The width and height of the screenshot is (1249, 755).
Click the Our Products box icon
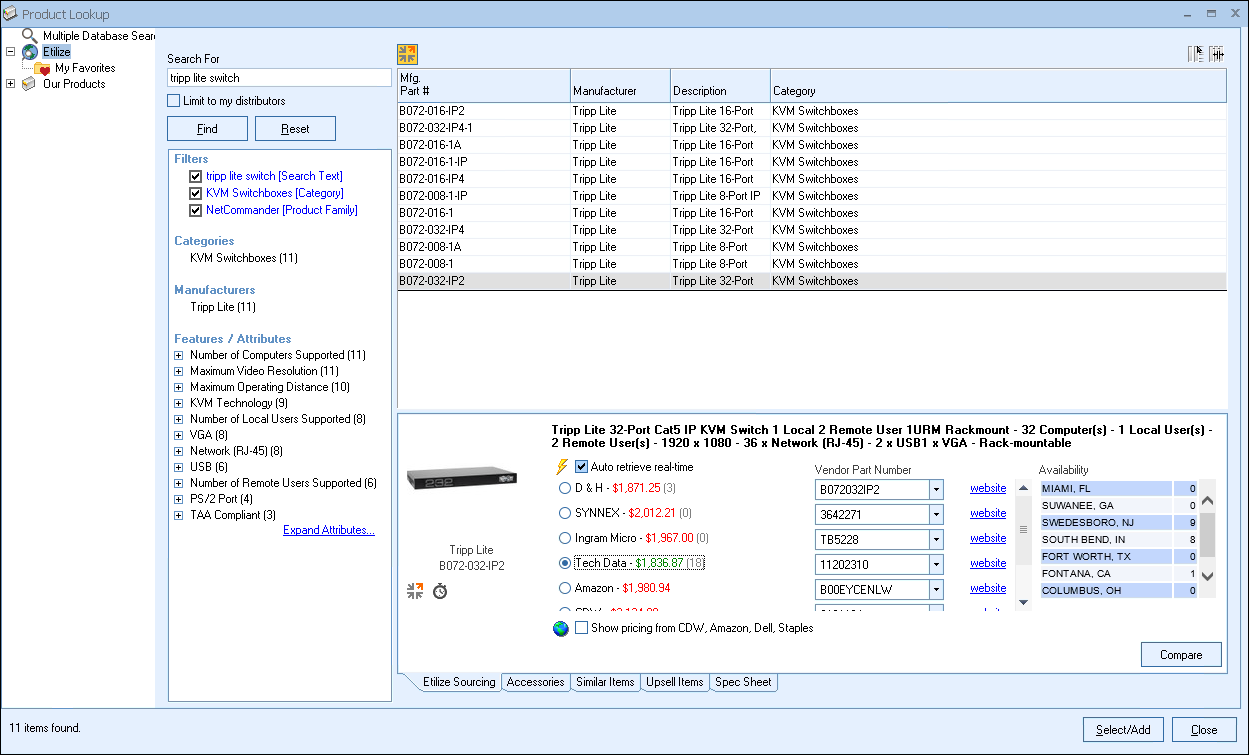click(x=29, y=84)
